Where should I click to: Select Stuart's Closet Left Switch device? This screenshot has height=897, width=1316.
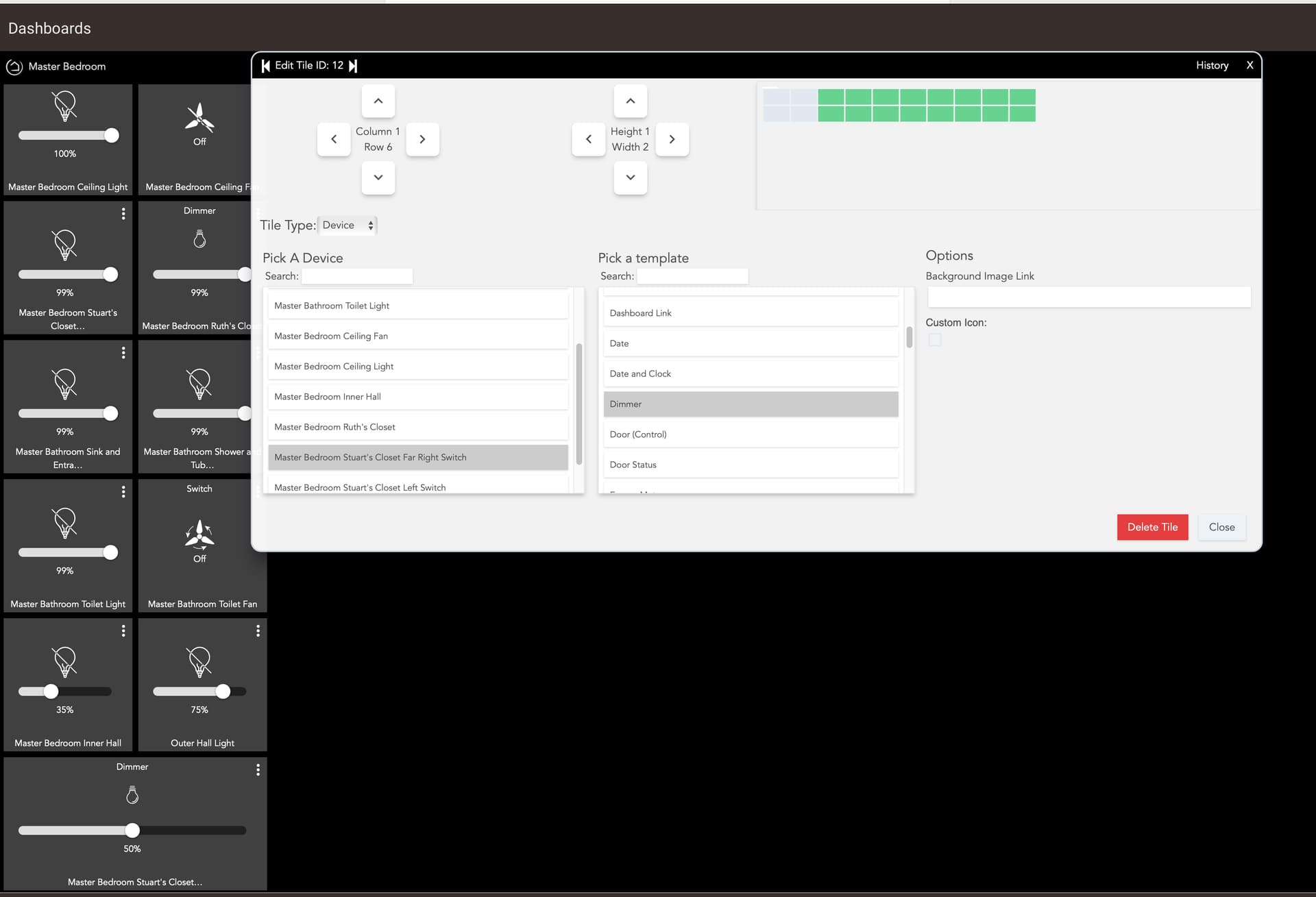point(418,485)
